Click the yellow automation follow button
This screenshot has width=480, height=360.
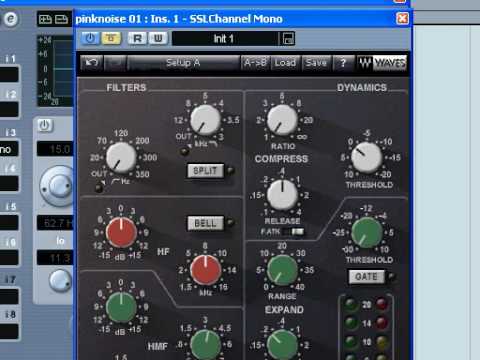(x=111, y=38)
